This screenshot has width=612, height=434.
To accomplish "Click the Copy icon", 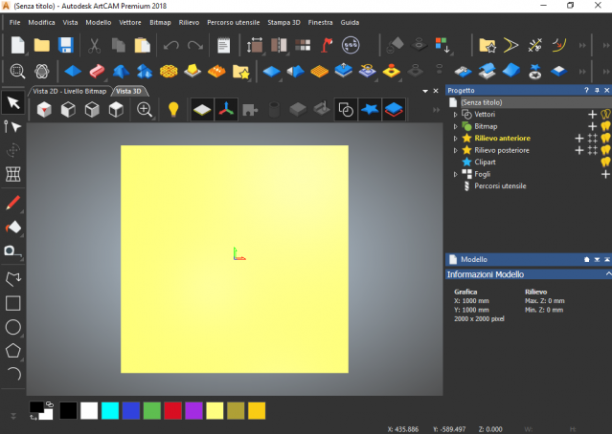I will (118, 45).
